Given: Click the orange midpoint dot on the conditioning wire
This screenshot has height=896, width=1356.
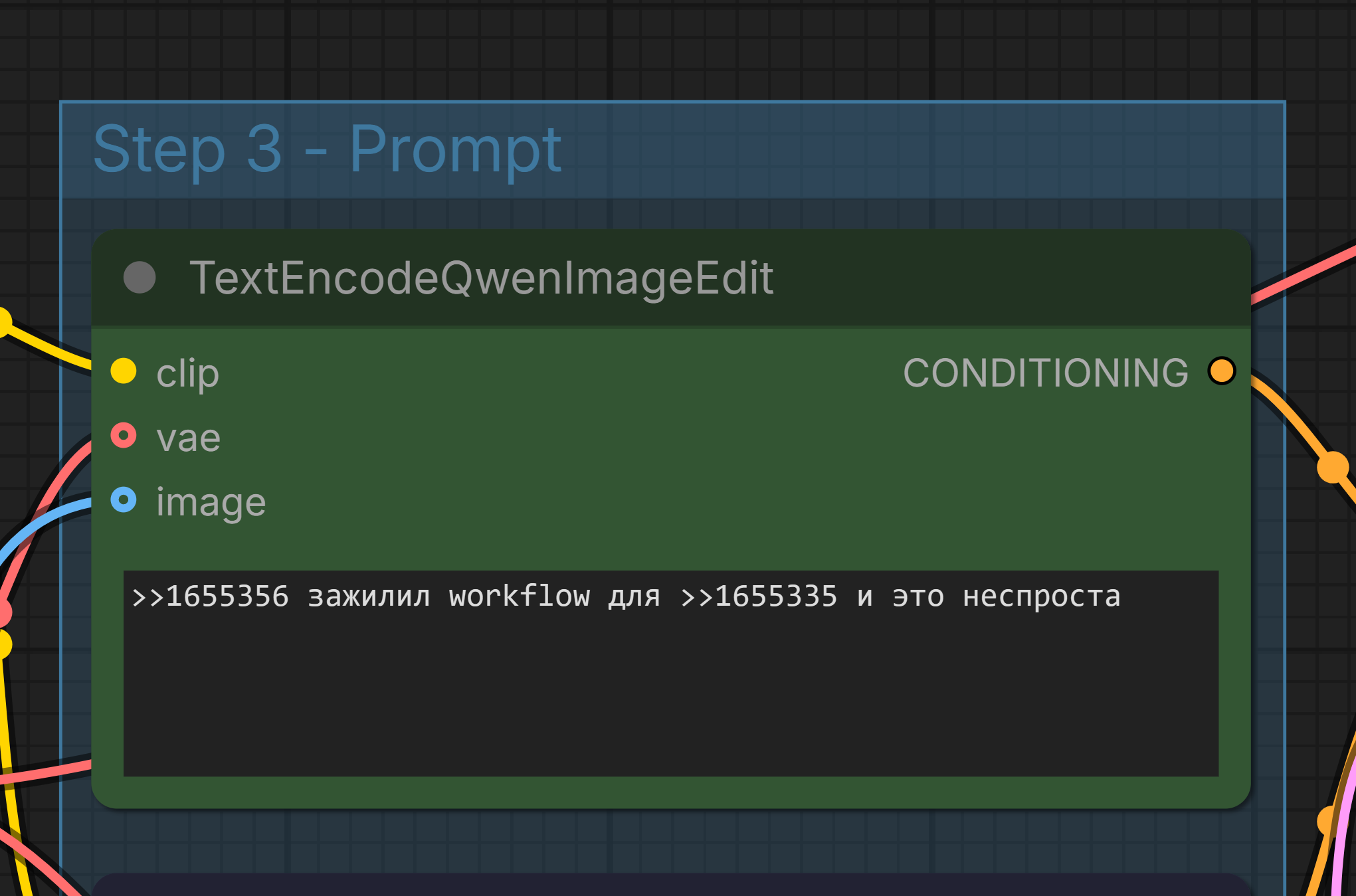Looking at the screenshot, I should tap(1333, 467).
